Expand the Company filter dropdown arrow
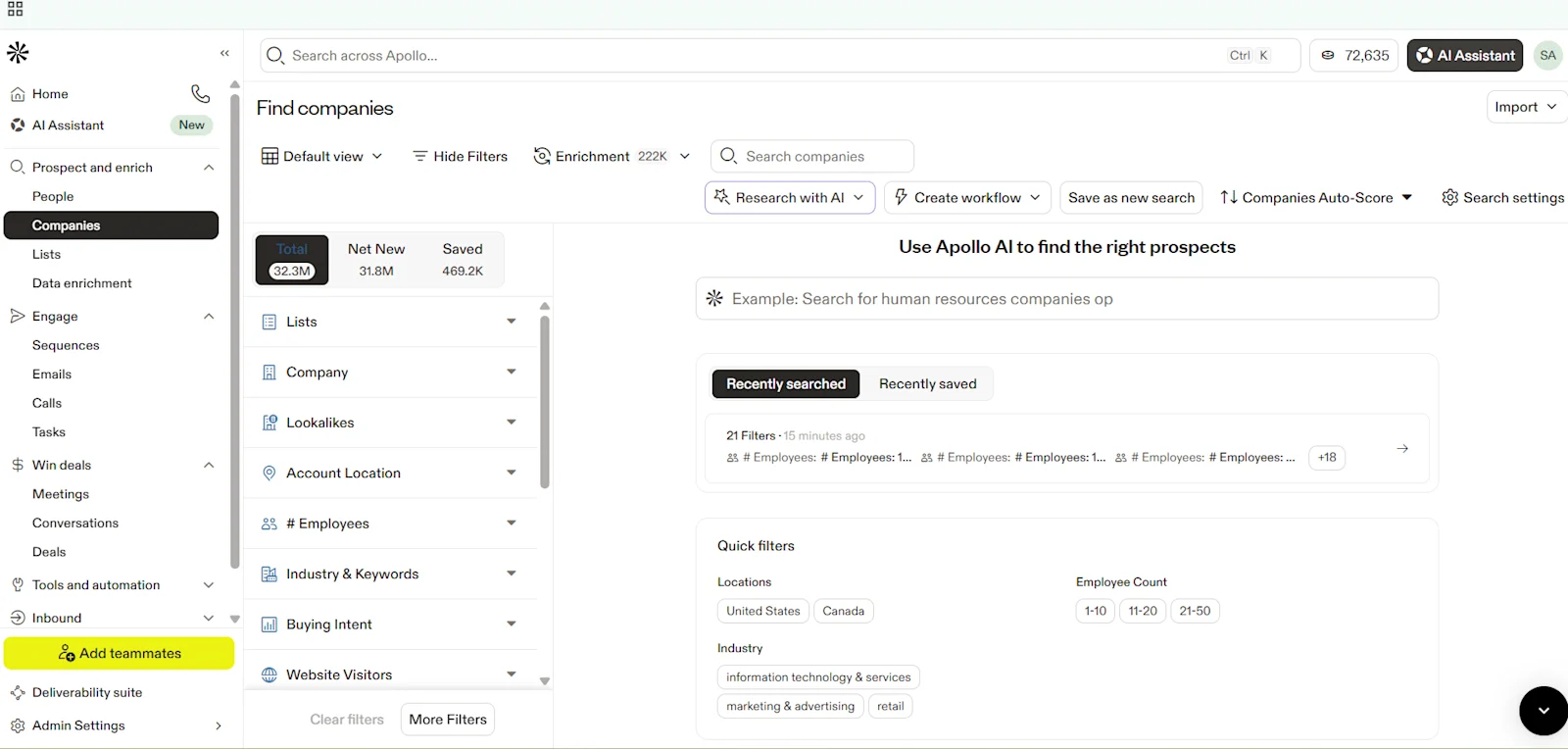This screenshot has height=749, width=1568. [x=511, y=372]
